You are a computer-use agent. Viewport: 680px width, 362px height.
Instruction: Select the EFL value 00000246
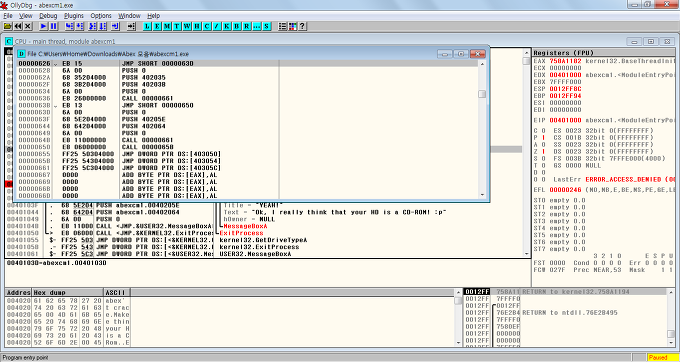(565, 189)
